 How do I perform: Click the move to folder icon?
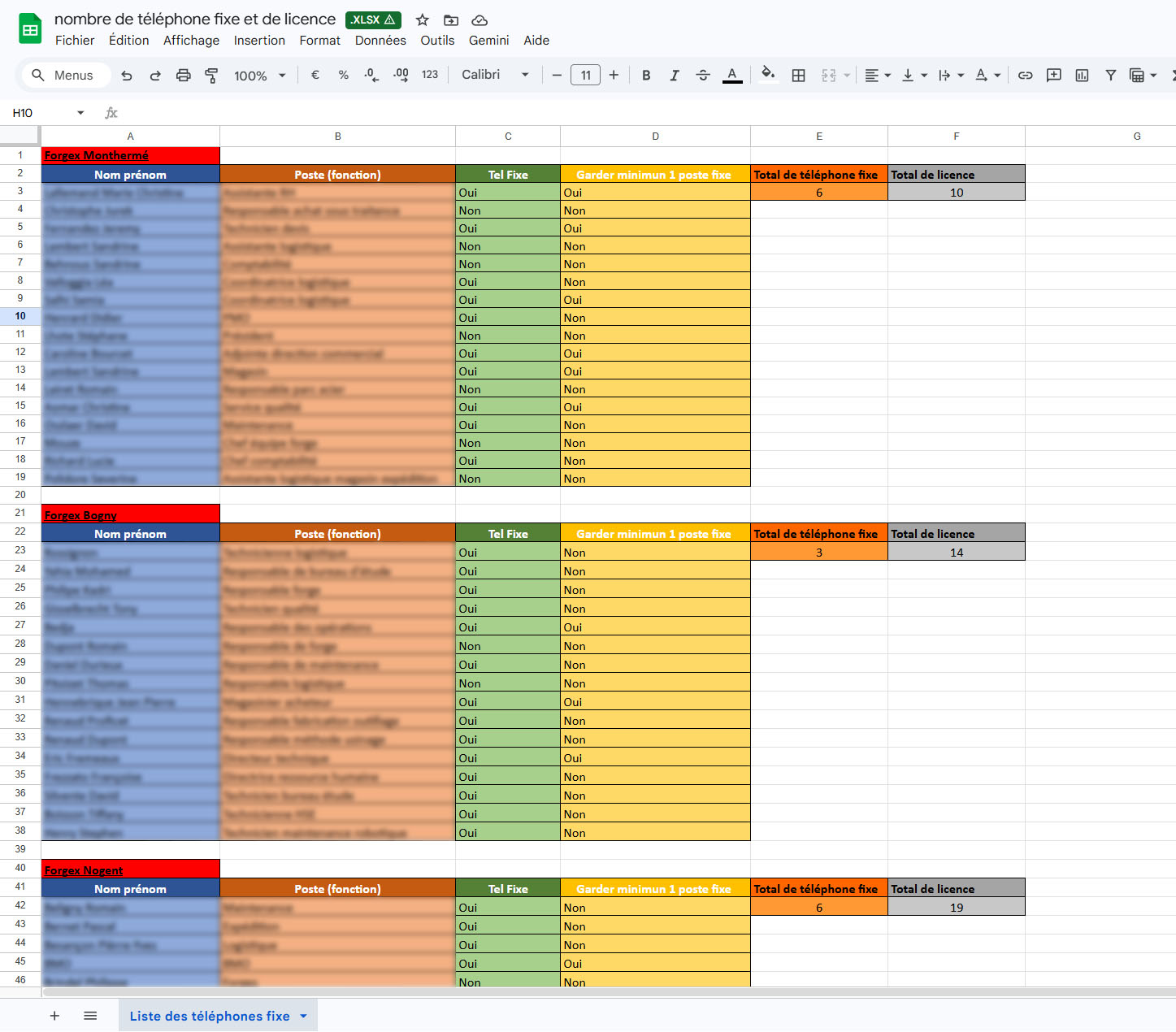[451, 20]
